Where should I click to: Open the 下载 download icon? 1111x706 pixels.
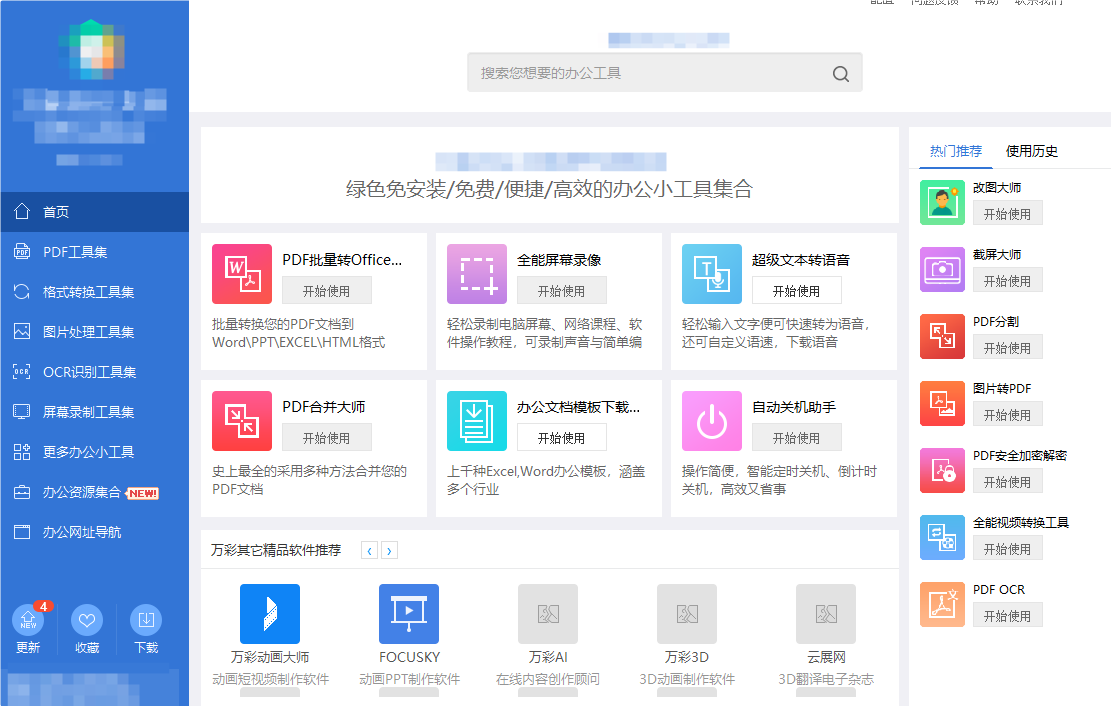pos(144,622)
